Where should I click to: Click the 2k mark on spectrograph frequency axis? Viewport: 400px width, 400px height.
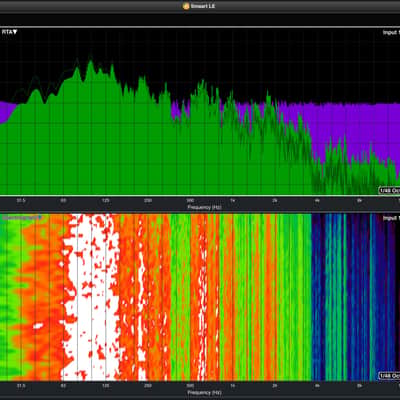coord(275,386)
